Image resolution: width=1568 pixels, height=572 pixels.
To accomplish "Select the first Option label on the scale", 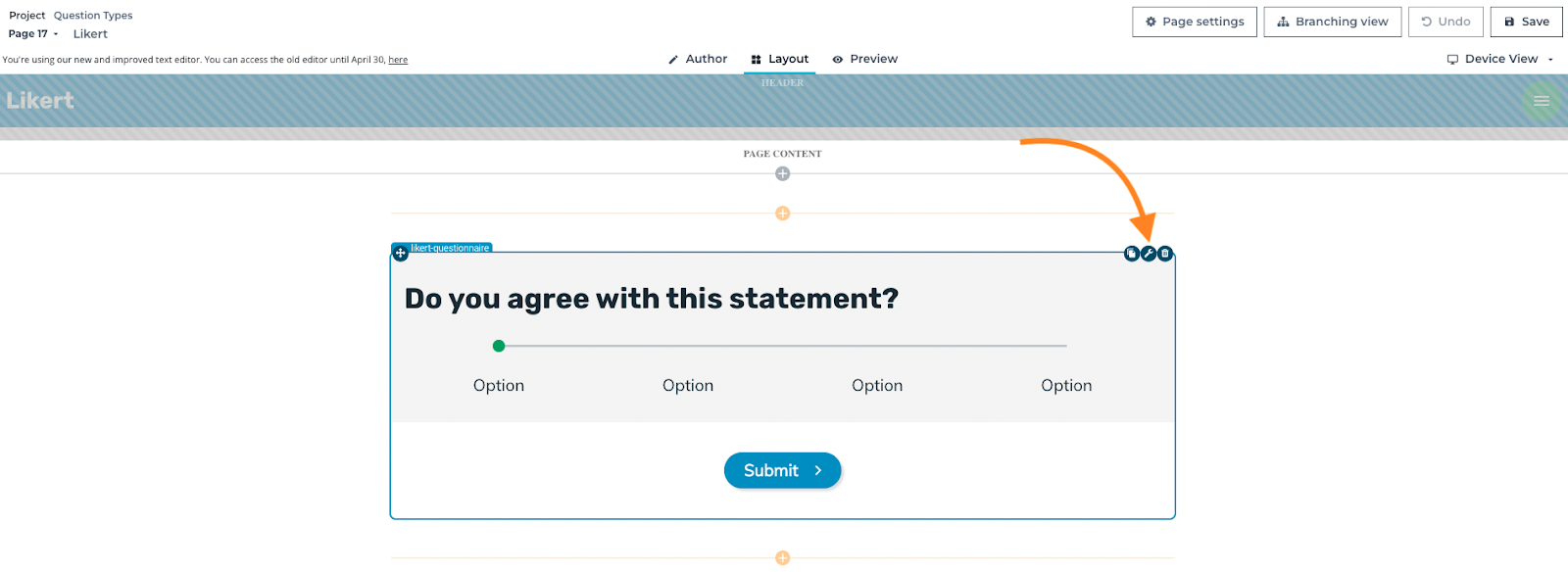I will coord(499,386).
